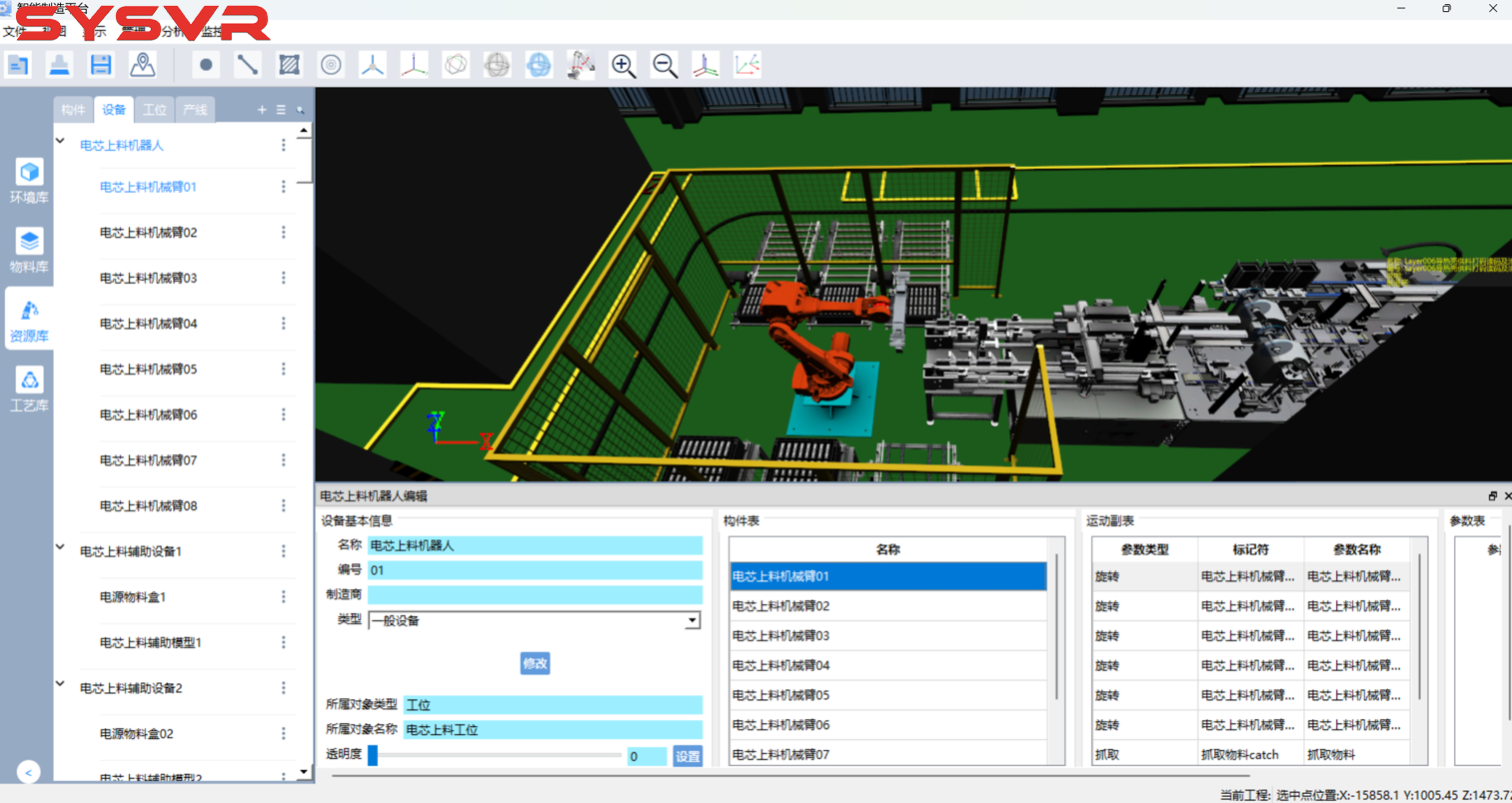Click the robot arm toolbar icon

pos(581,66)
